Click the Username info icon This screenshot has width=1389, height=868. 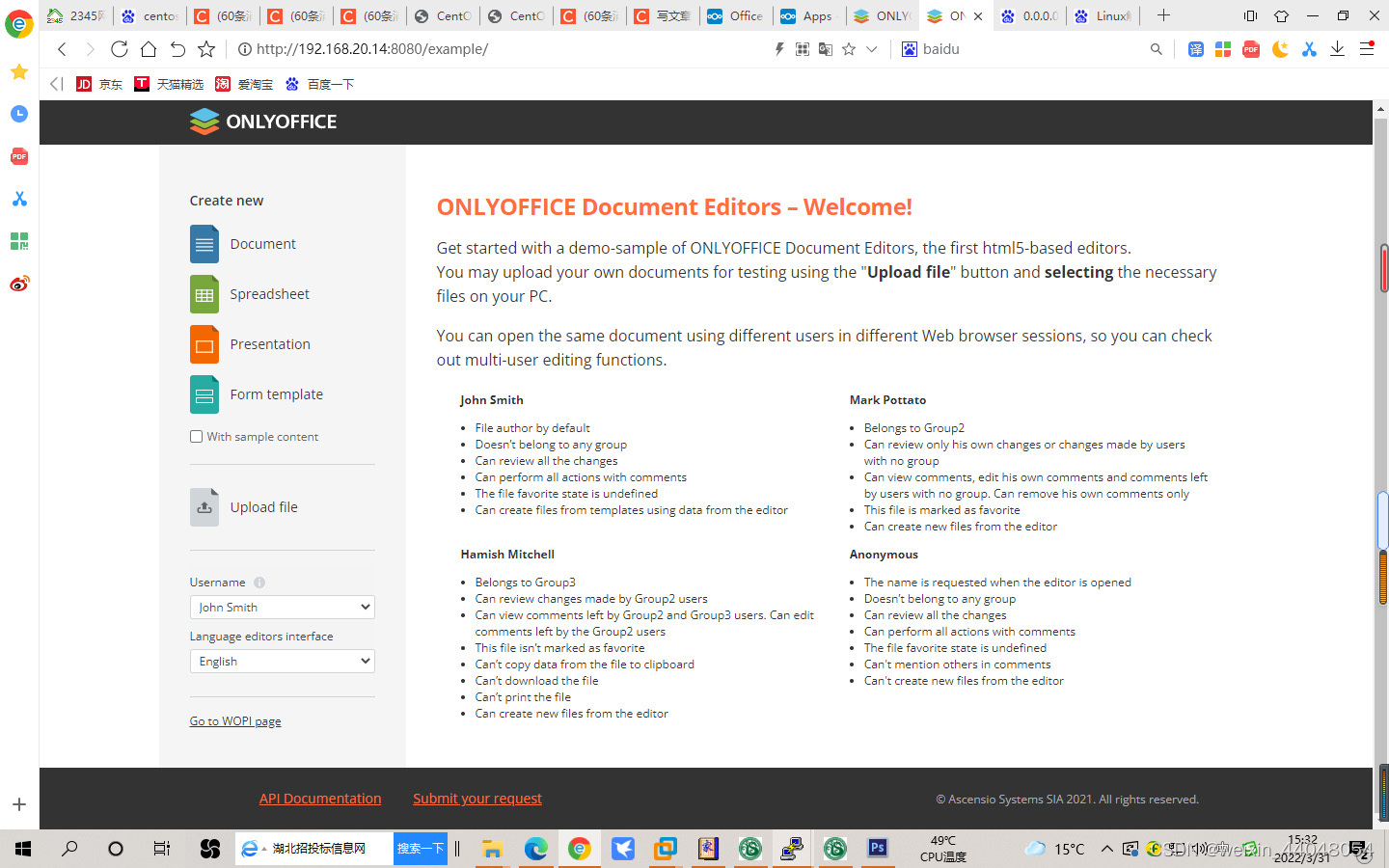click(x=259, y=583)
